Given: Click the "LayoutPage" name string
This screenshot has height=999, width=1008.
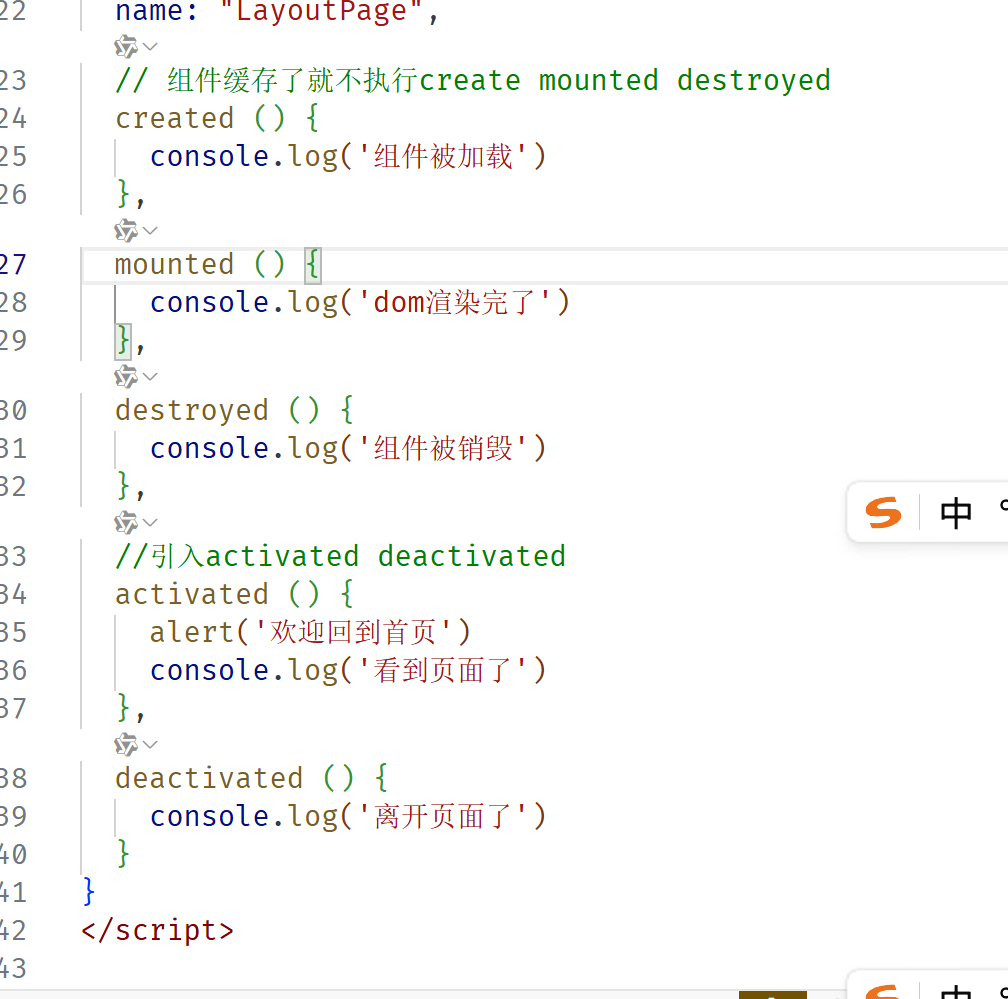Looking at the screenshot, I should [321, 12].
